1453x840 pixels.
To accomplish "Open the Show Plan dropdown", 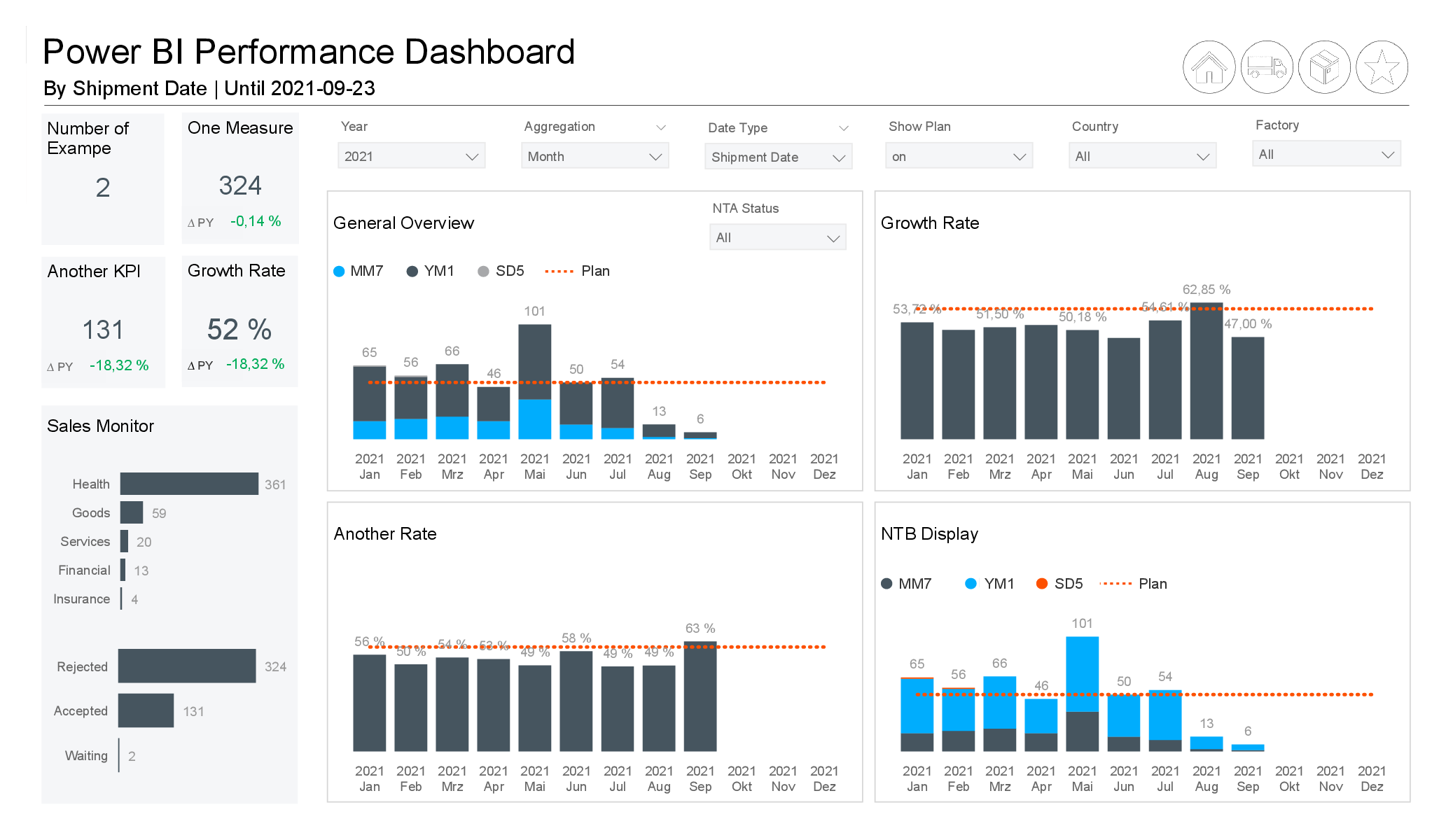I will 959,155.
